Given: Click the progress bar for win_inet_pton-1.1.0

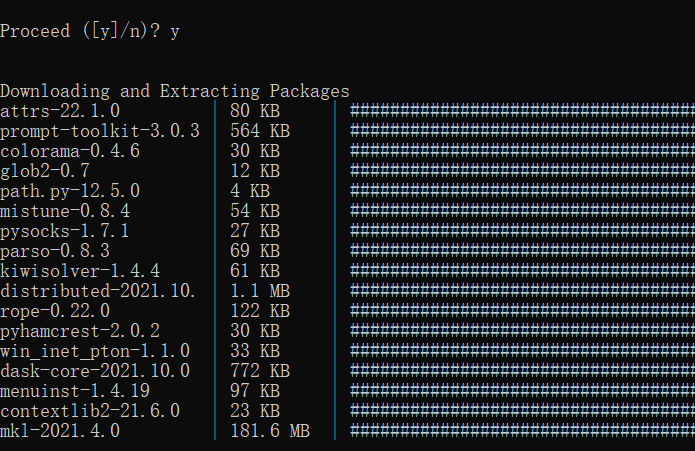Looking at the screenshot, I should (520, 351).
